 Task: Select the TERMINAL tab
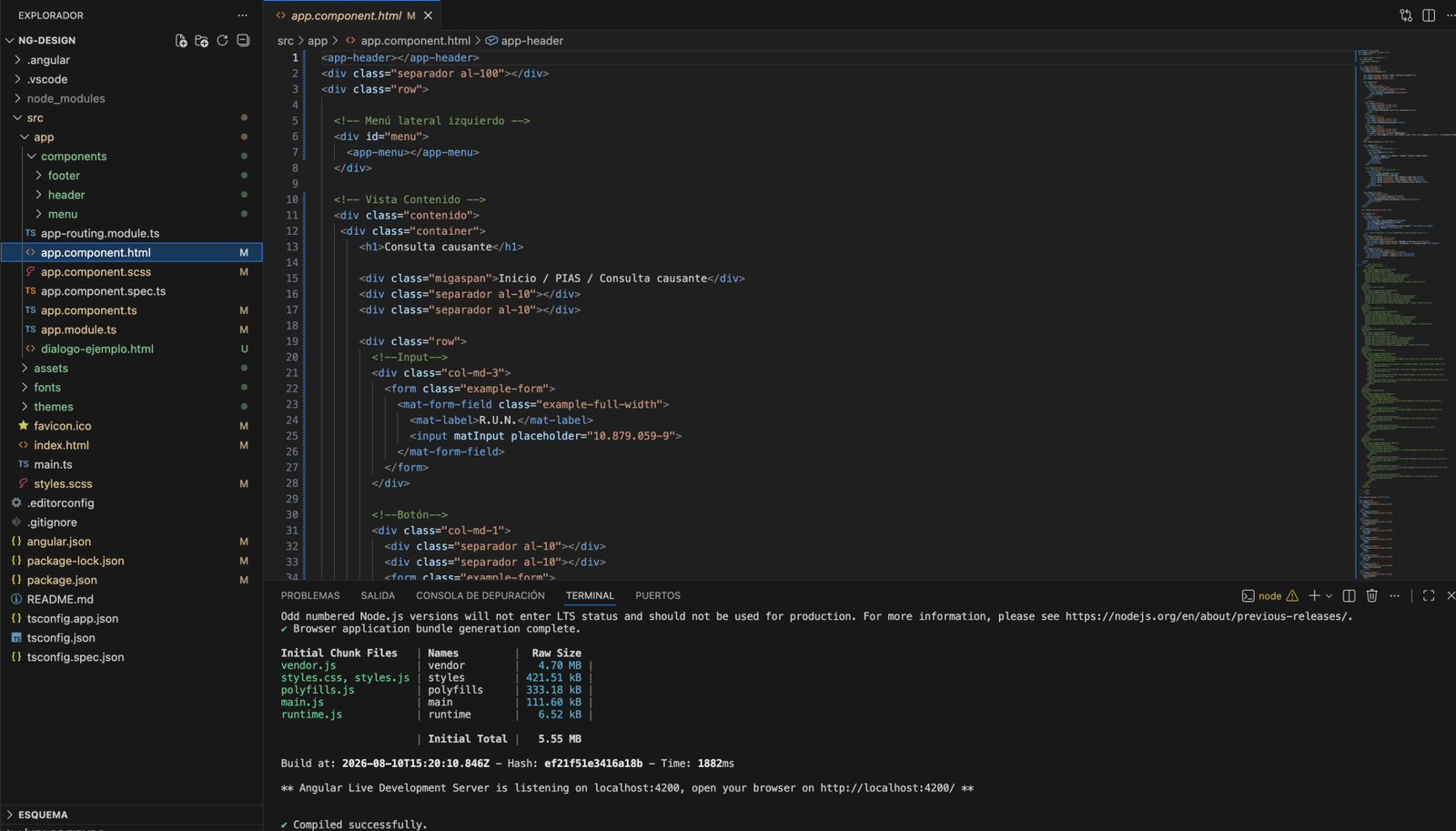click(590, 595)
